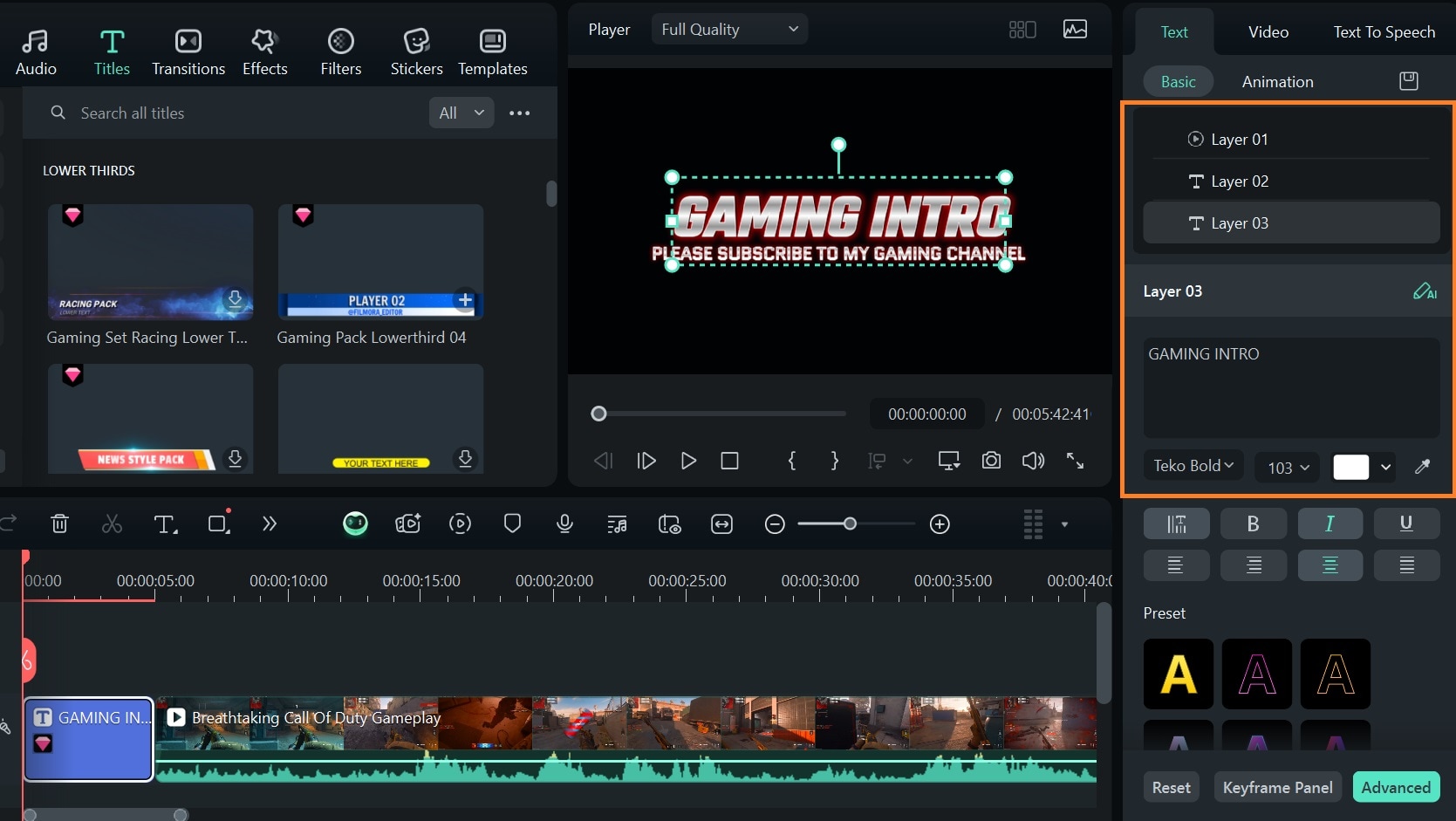Select the Gaming Pack Lowerthird 04 thumbnail
The width and height of the screenshot is (1456, 821).
(380, 262)
